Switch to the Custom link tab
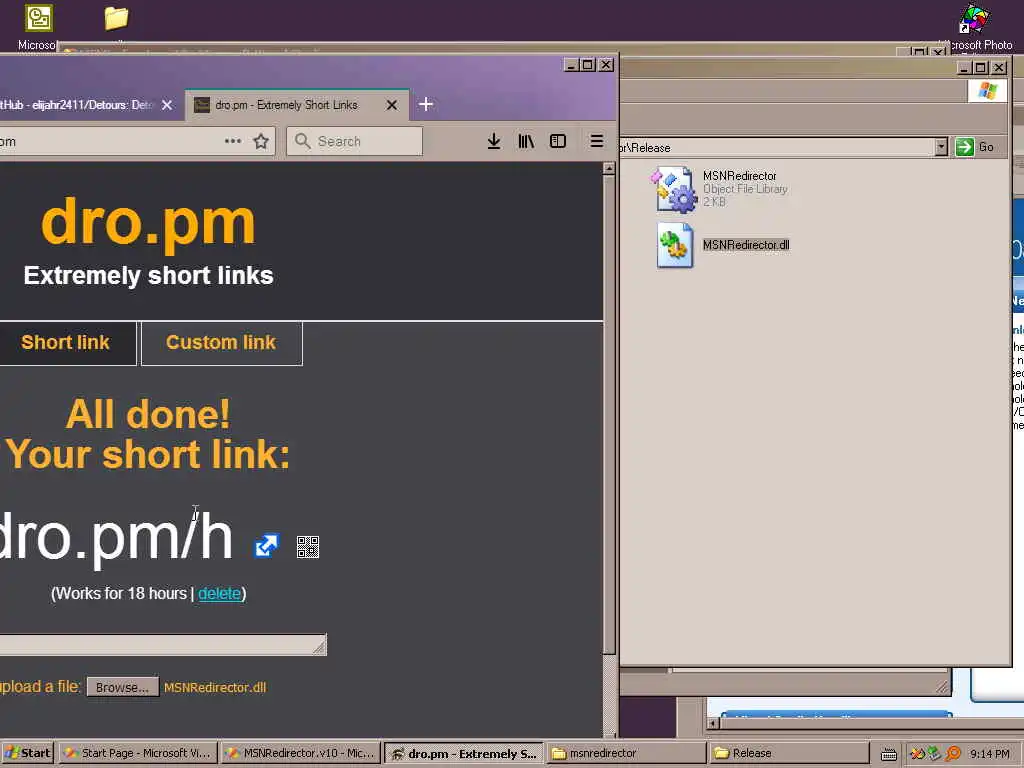This screenshot has height=768, width=1024. coord(221,342)
